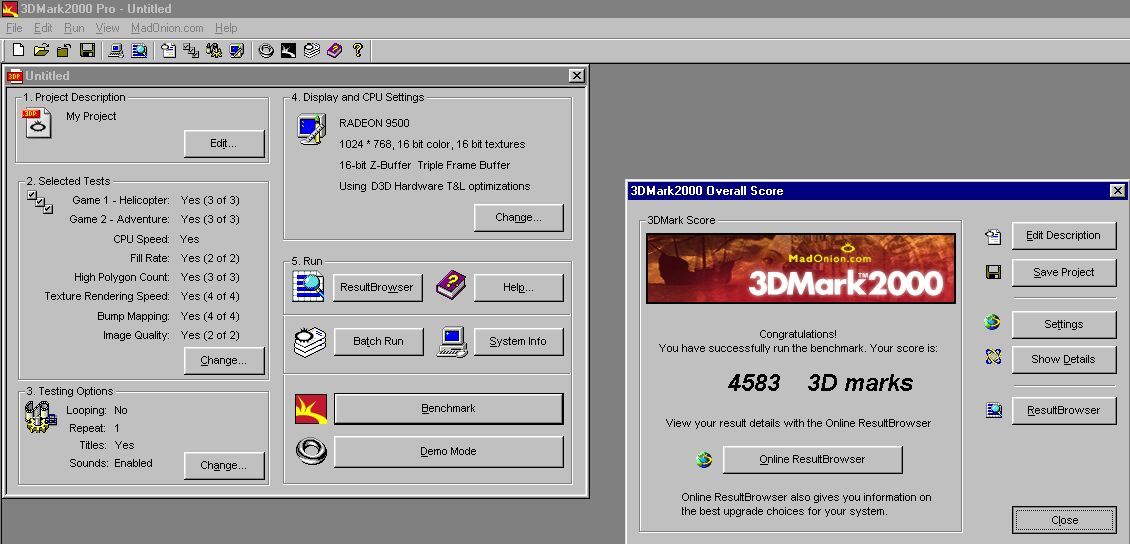The height and width of the screenshot is (544, 1130).
Task: Click the purple help book icon beside Help
Action: click(451, 285)
